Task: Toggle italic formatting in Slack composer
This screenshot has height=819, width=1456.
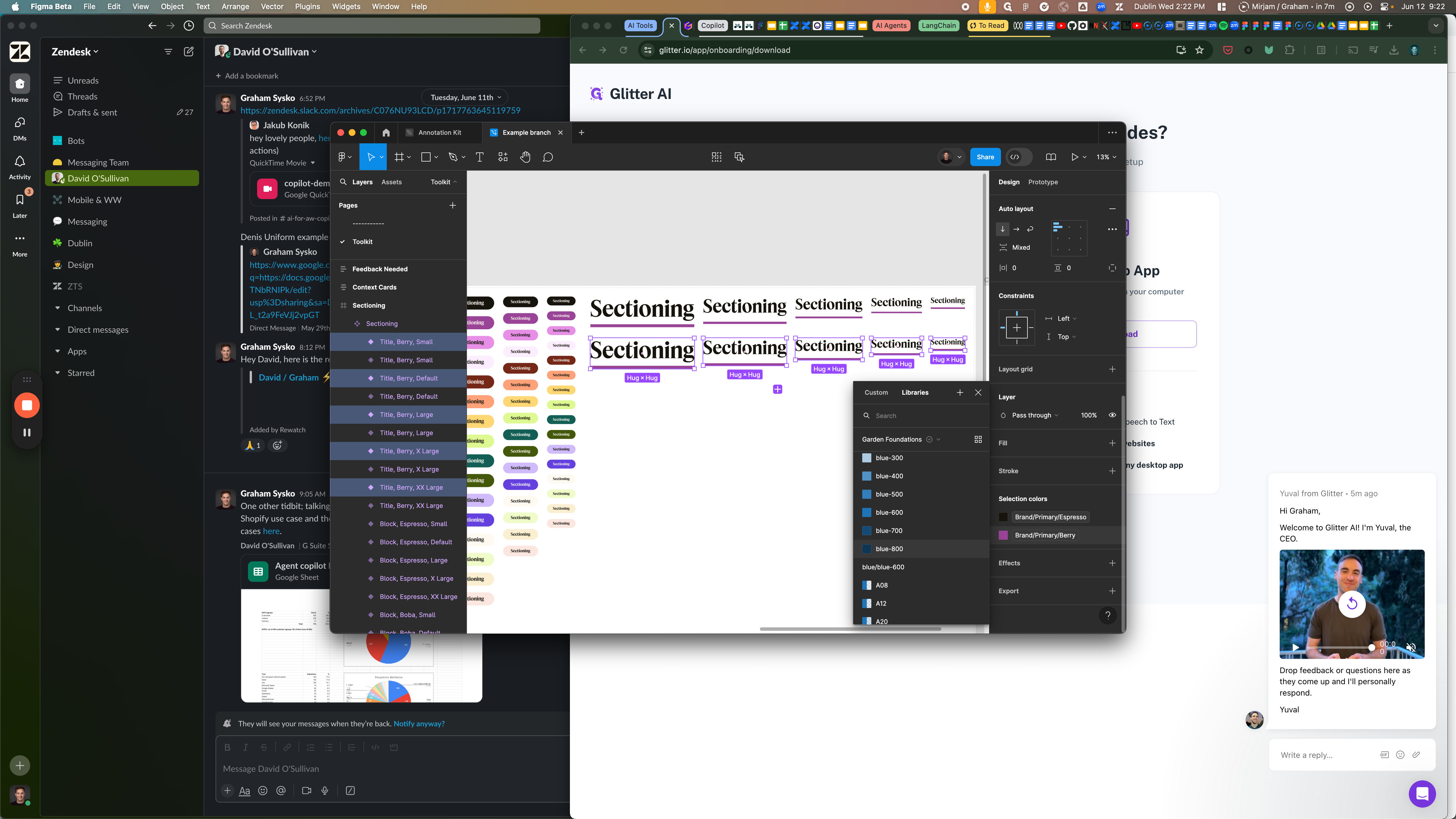Action: click(245, 747)
